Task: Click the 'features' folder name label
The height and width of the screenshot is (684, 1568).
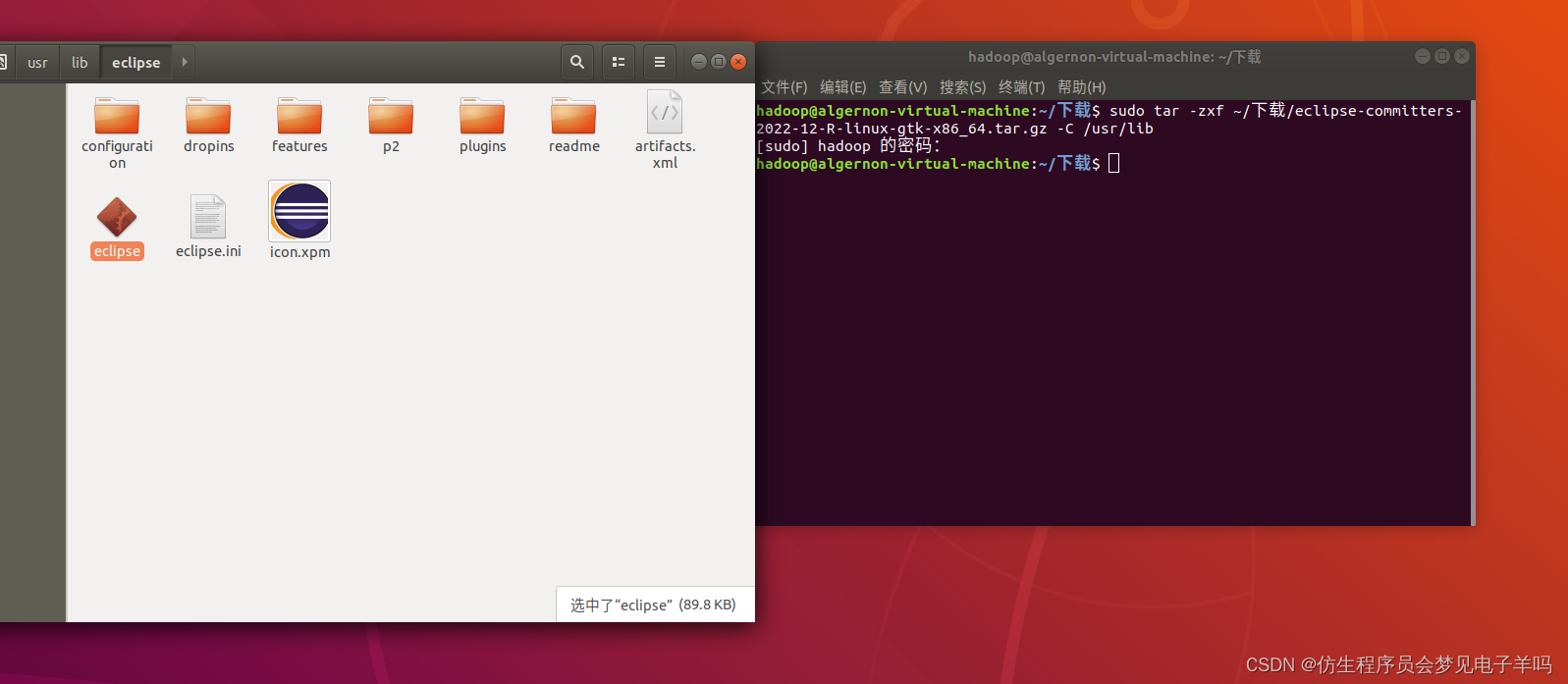Action: pos(299,146)
